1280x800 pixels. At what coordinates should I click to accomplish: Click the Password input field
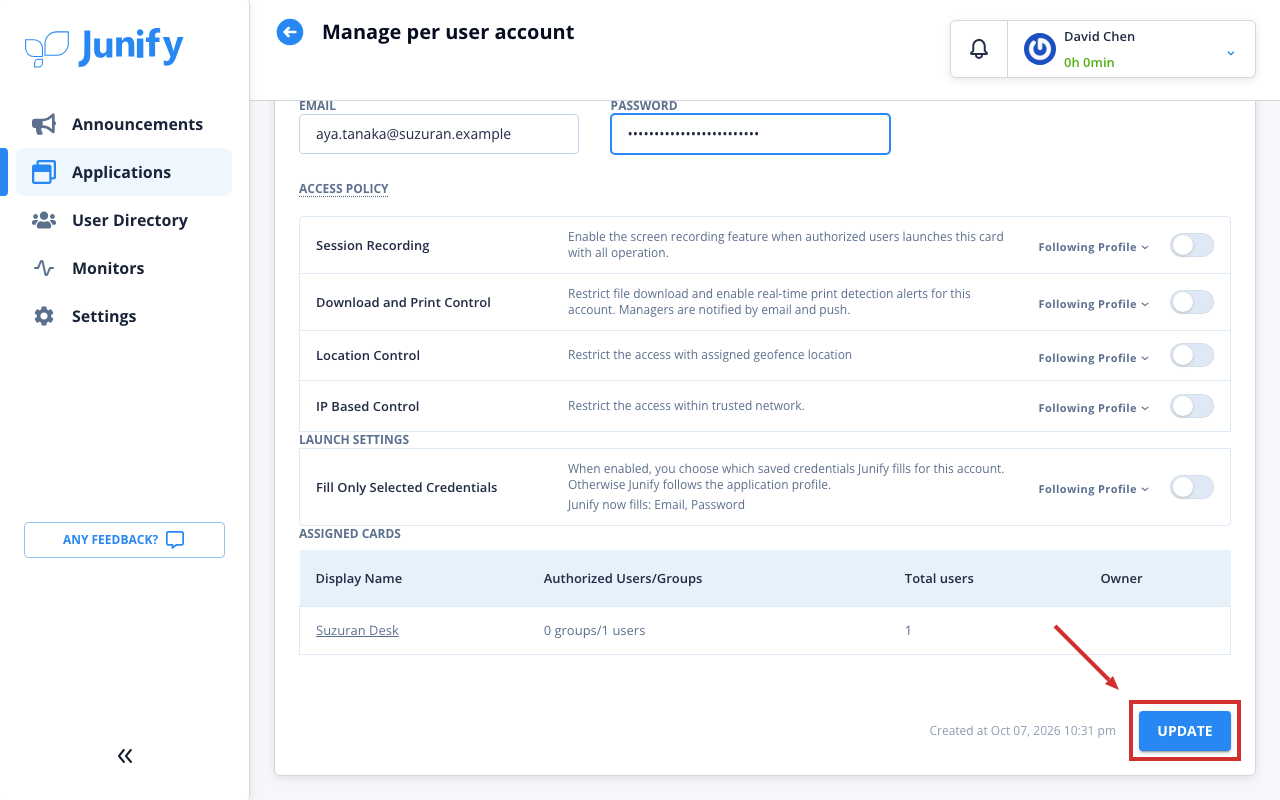pyautogui.click(x=750, y=134)
